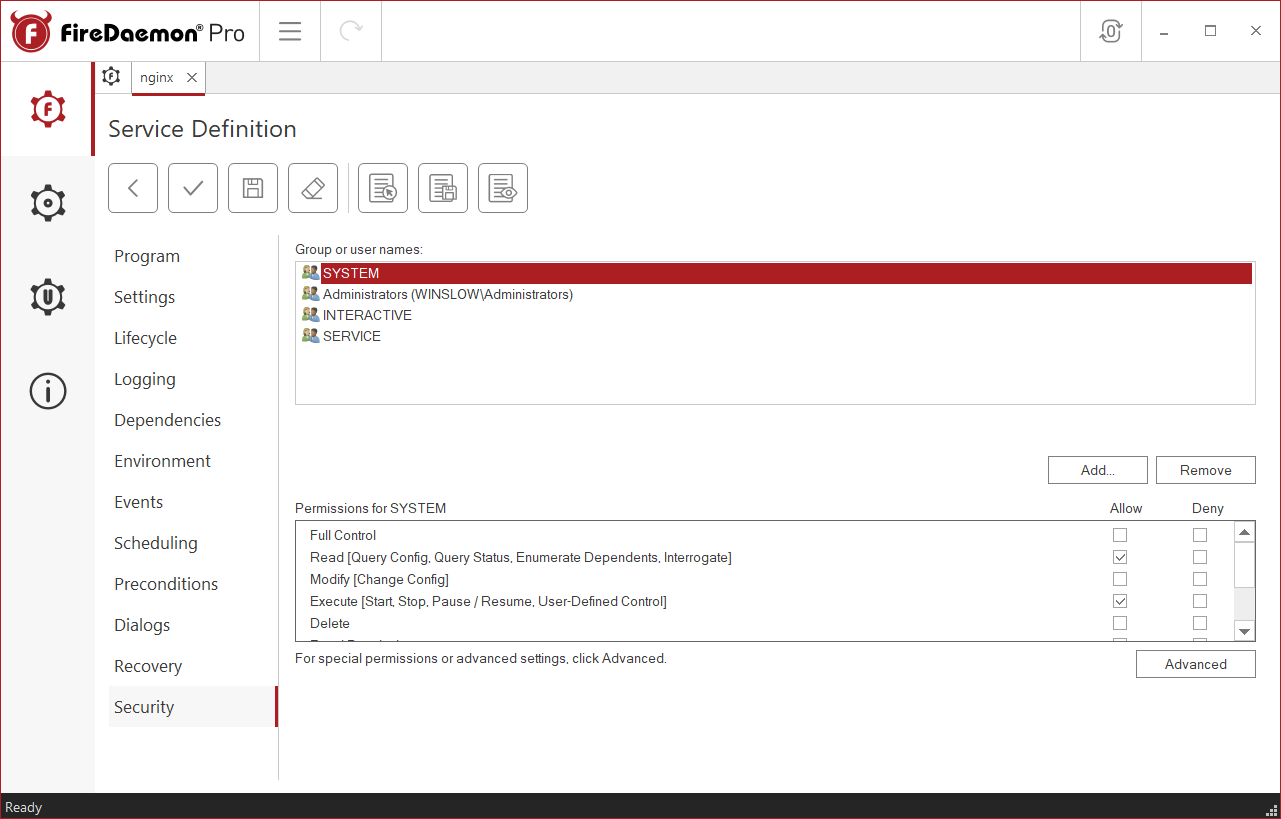Click the redo arrow icon
1281x819 pixels.
(351, 31)
